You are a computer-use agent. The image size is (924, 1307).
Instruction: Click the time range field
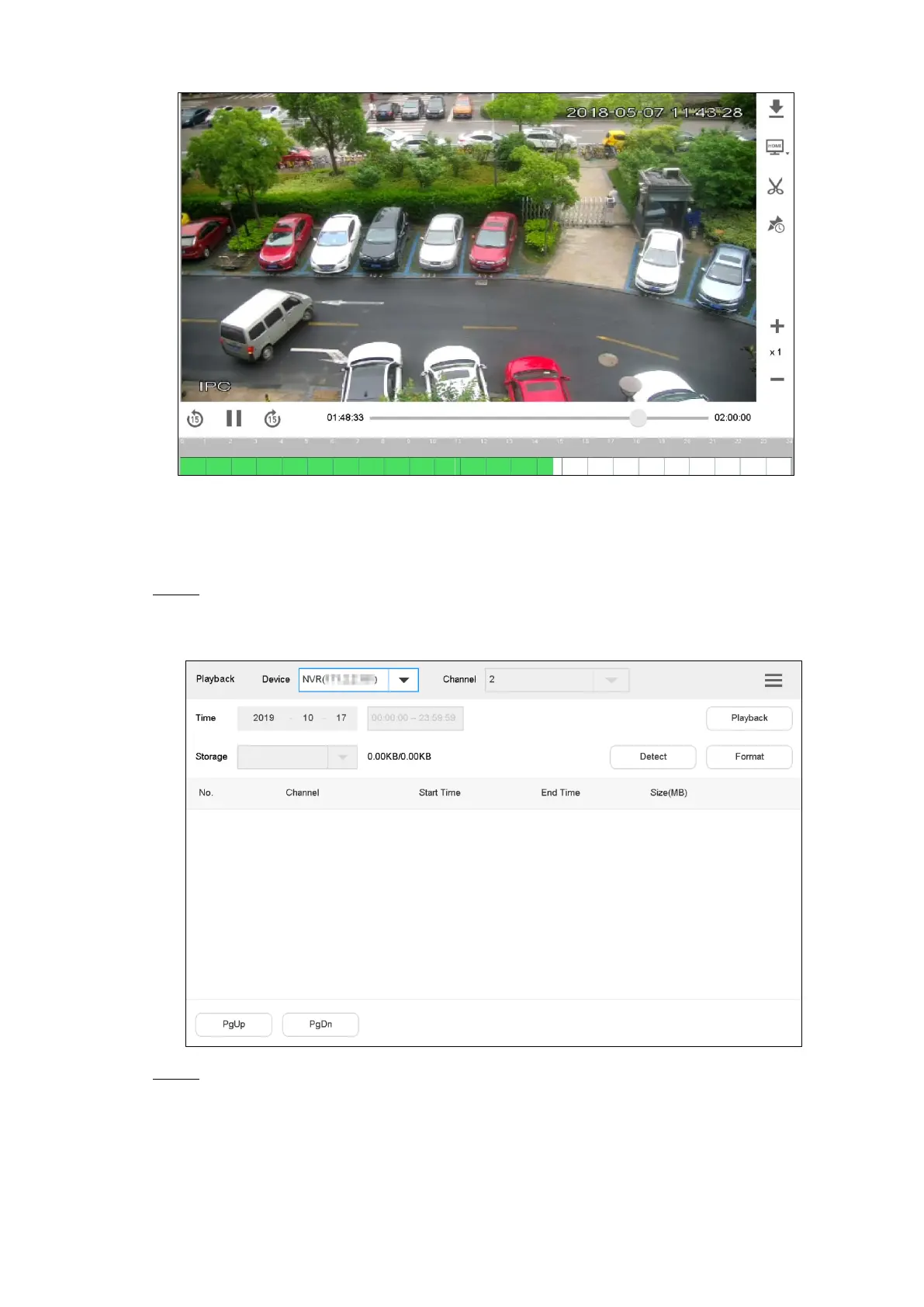(415, 718)
